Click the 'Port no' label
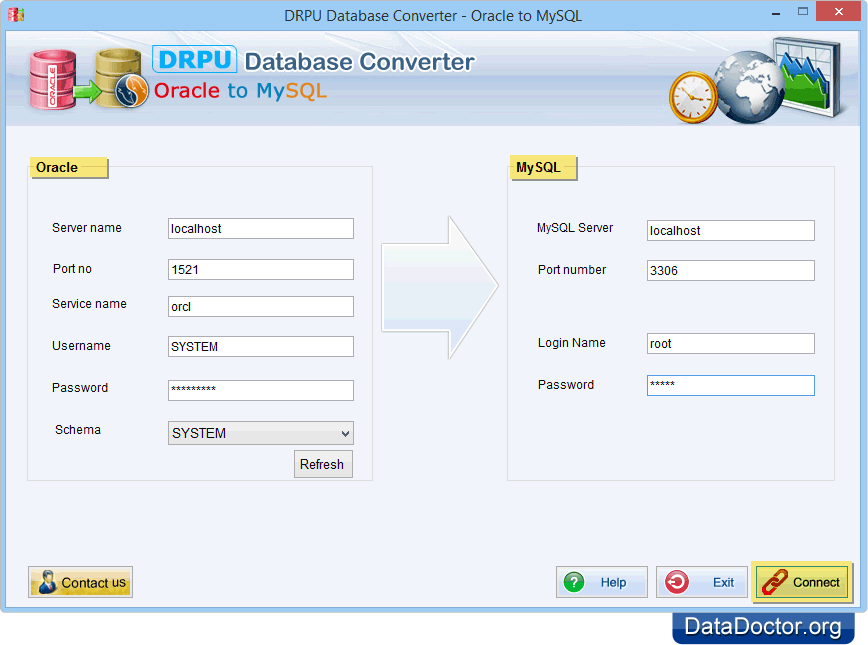Viewport: 868px width, 645px height. coord(73,269)
